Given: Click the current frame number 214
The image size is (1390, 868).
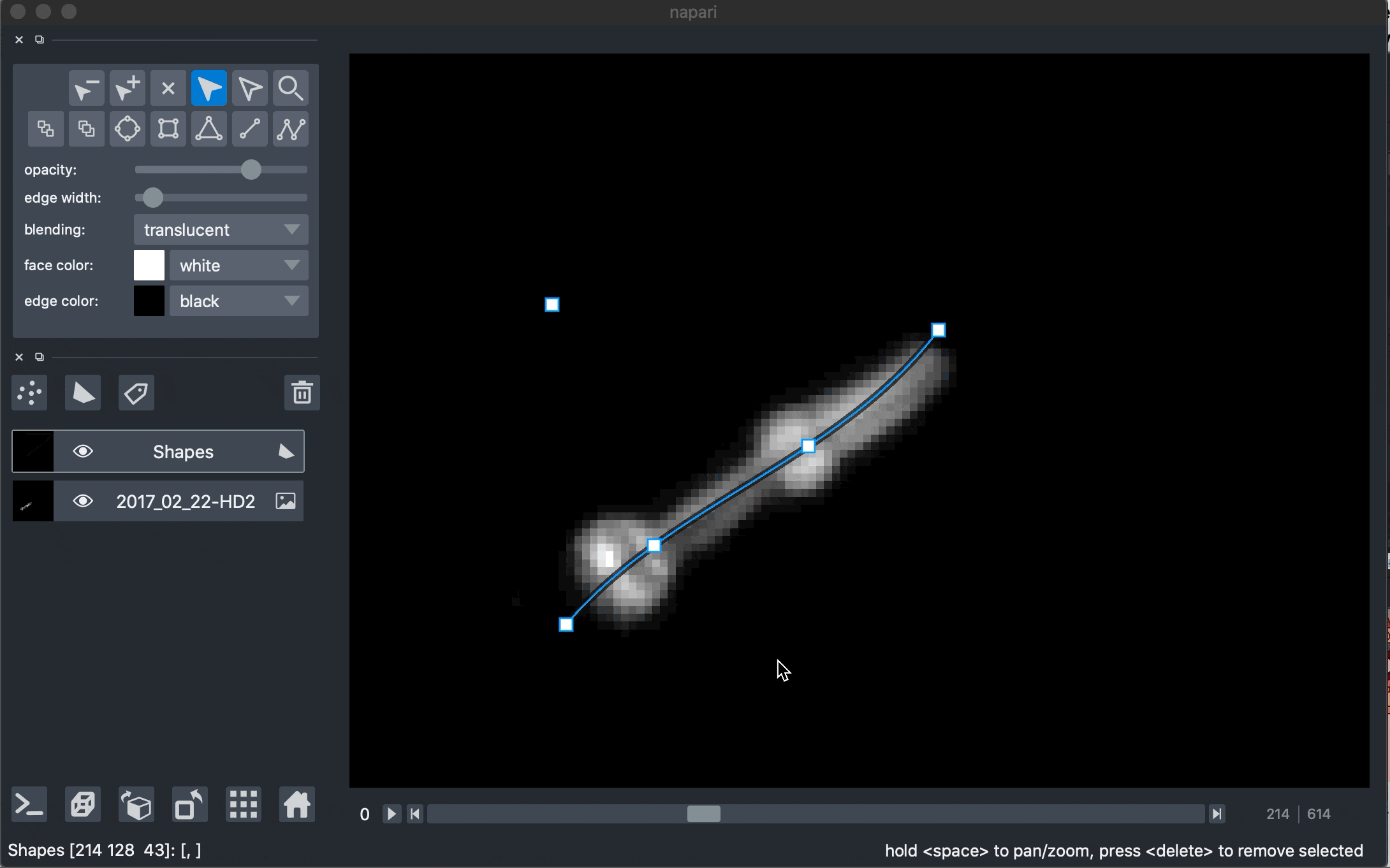Looking at the screenshot, I should tap(1277, 814).
